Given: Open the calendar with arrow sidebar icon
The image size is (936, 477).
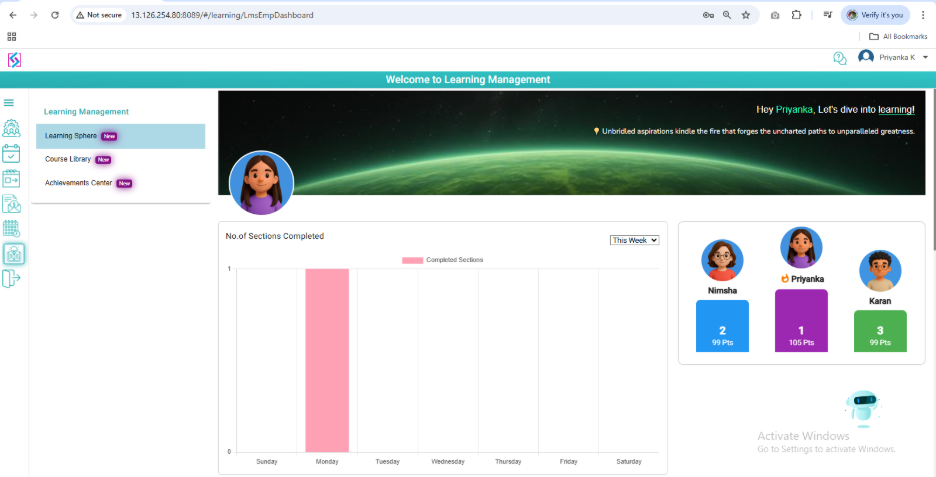Looking at the screenshot, I should point(11,179).
